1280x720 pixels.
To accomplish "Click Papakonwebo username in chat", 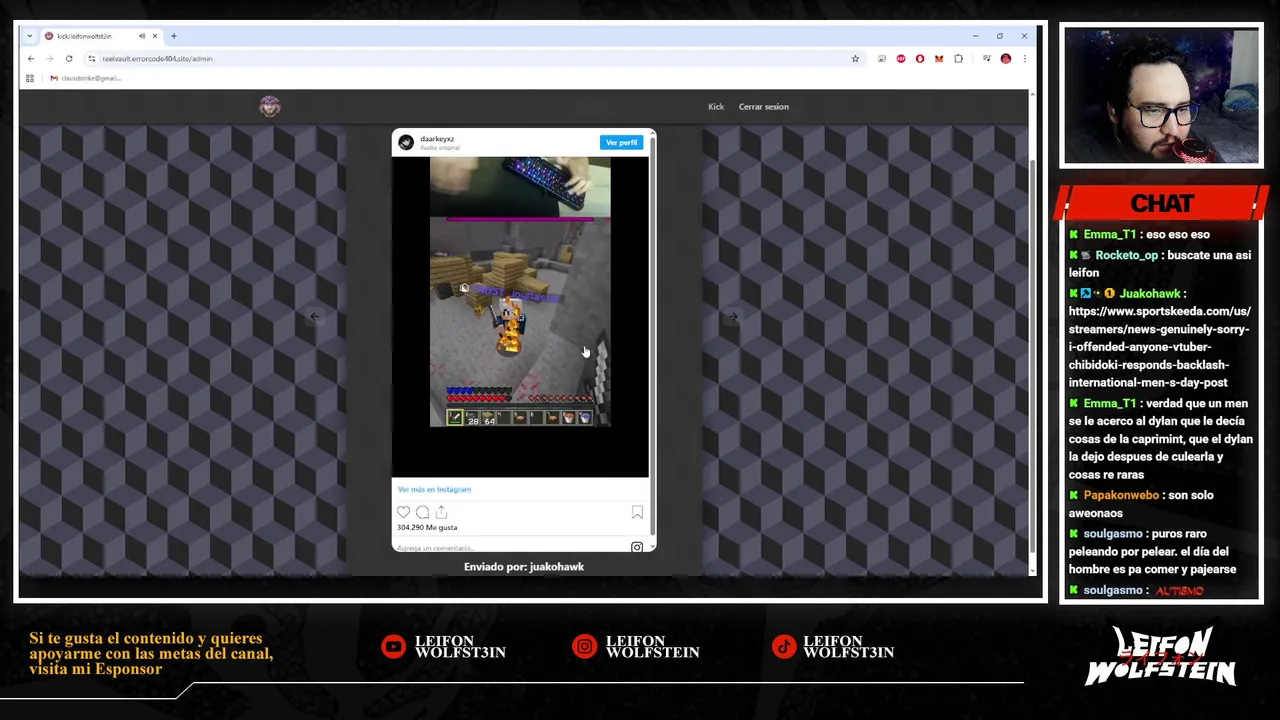I will [x=1121, y=496].
